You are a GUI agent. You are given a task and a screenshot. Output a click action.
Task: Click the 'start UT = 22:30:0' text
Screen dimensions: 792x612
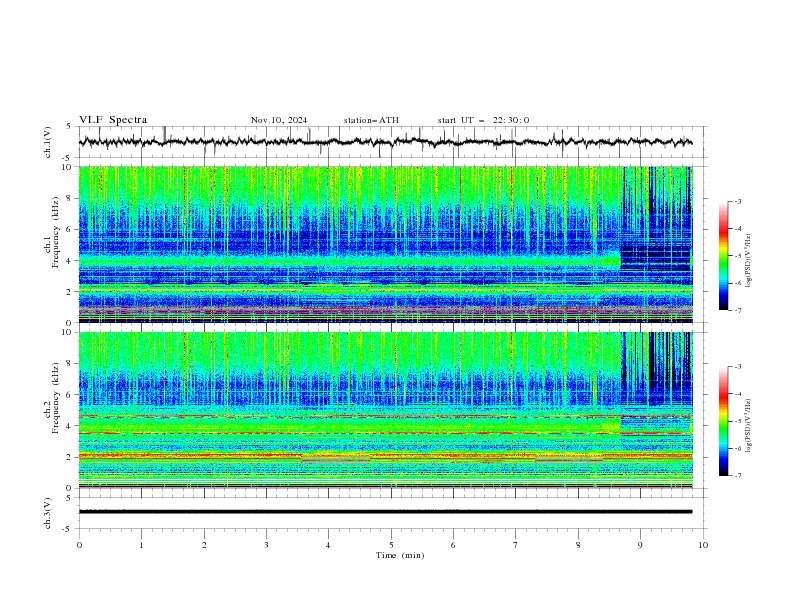pyautogui.click(x=483, y=120)
